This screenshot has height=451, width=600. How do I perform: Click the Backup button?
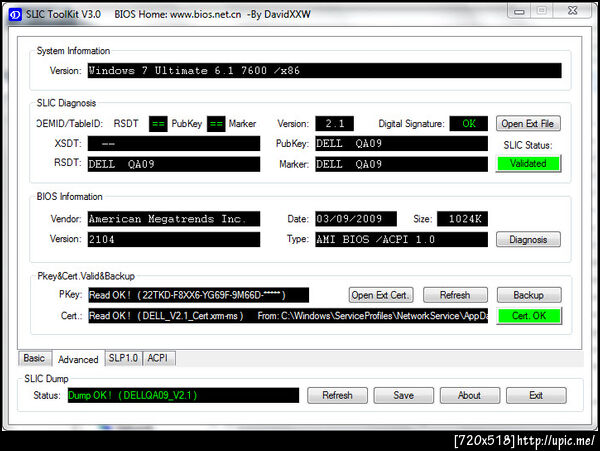(x=529, y=295)
